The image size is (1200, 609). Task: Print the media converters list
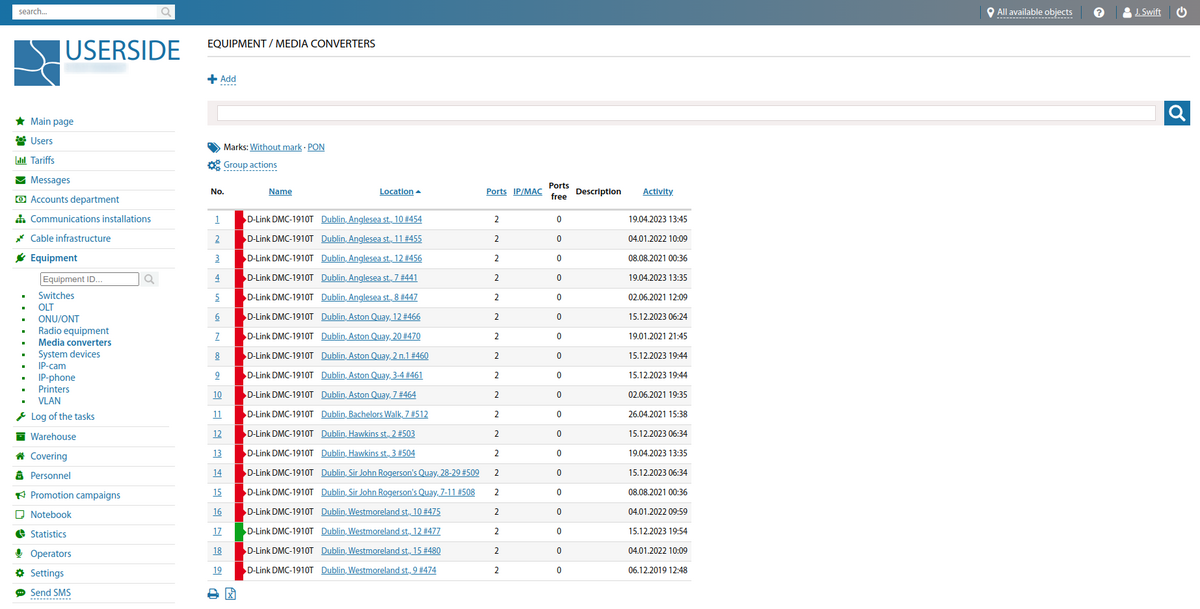(213, 593)
